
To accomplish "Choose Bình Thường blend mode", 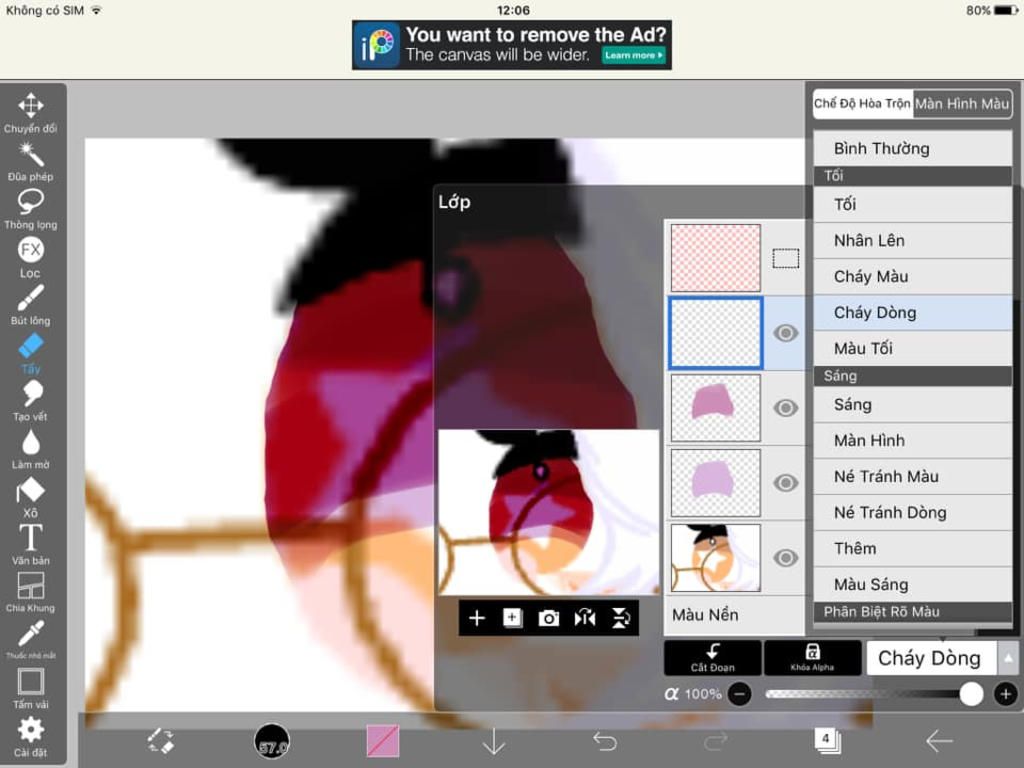I will 913,148.
